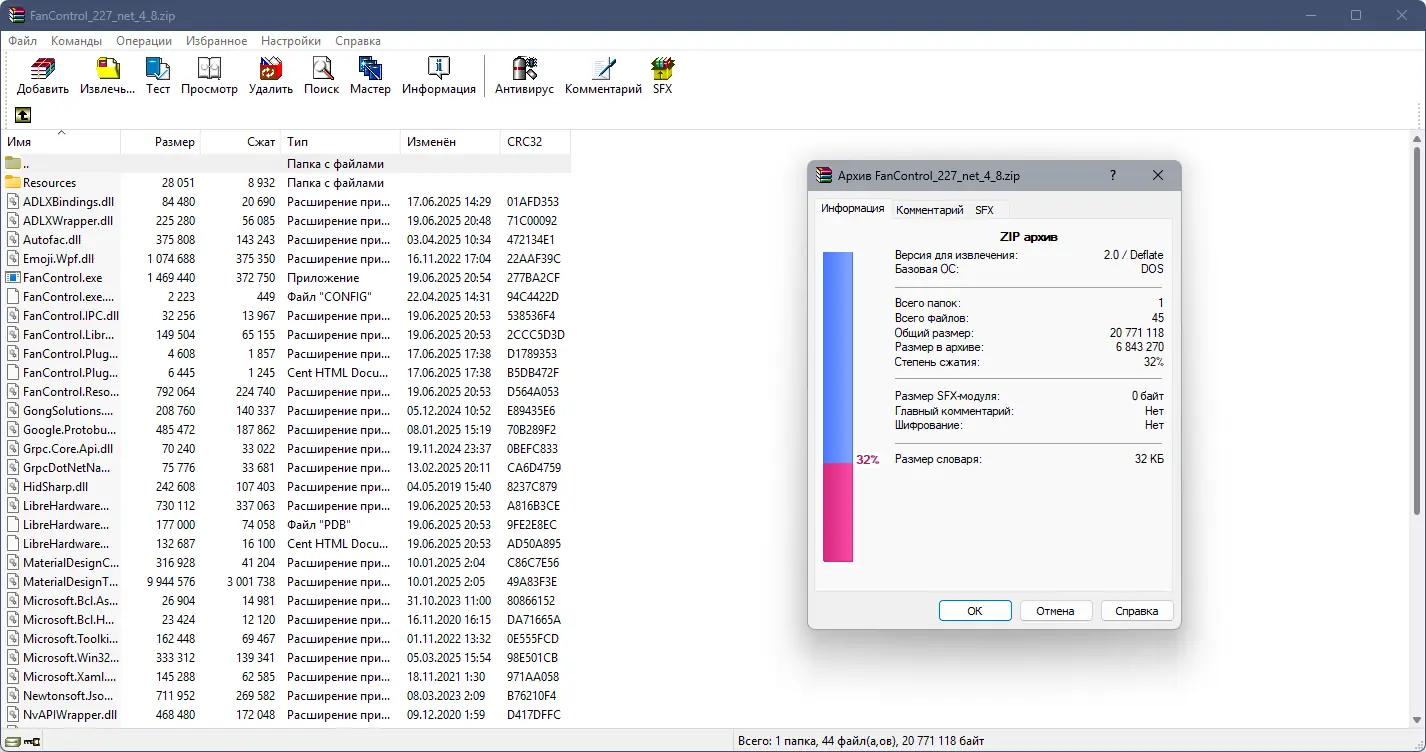Viewport: 1426px width, 752px height.
Task: Open the Файл menu
Action: [x=22, y=41]
